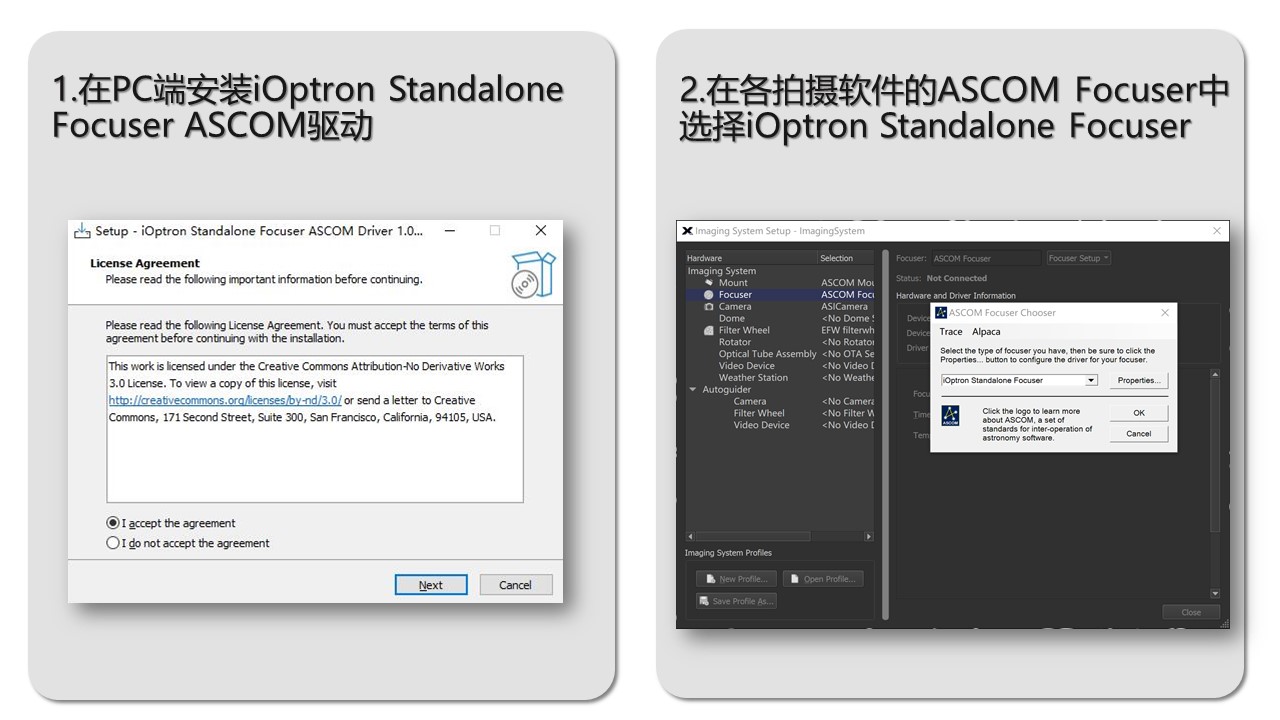Screen dimensions: 1280x720
Task: Click the license agreement text box
Action: 315,429
